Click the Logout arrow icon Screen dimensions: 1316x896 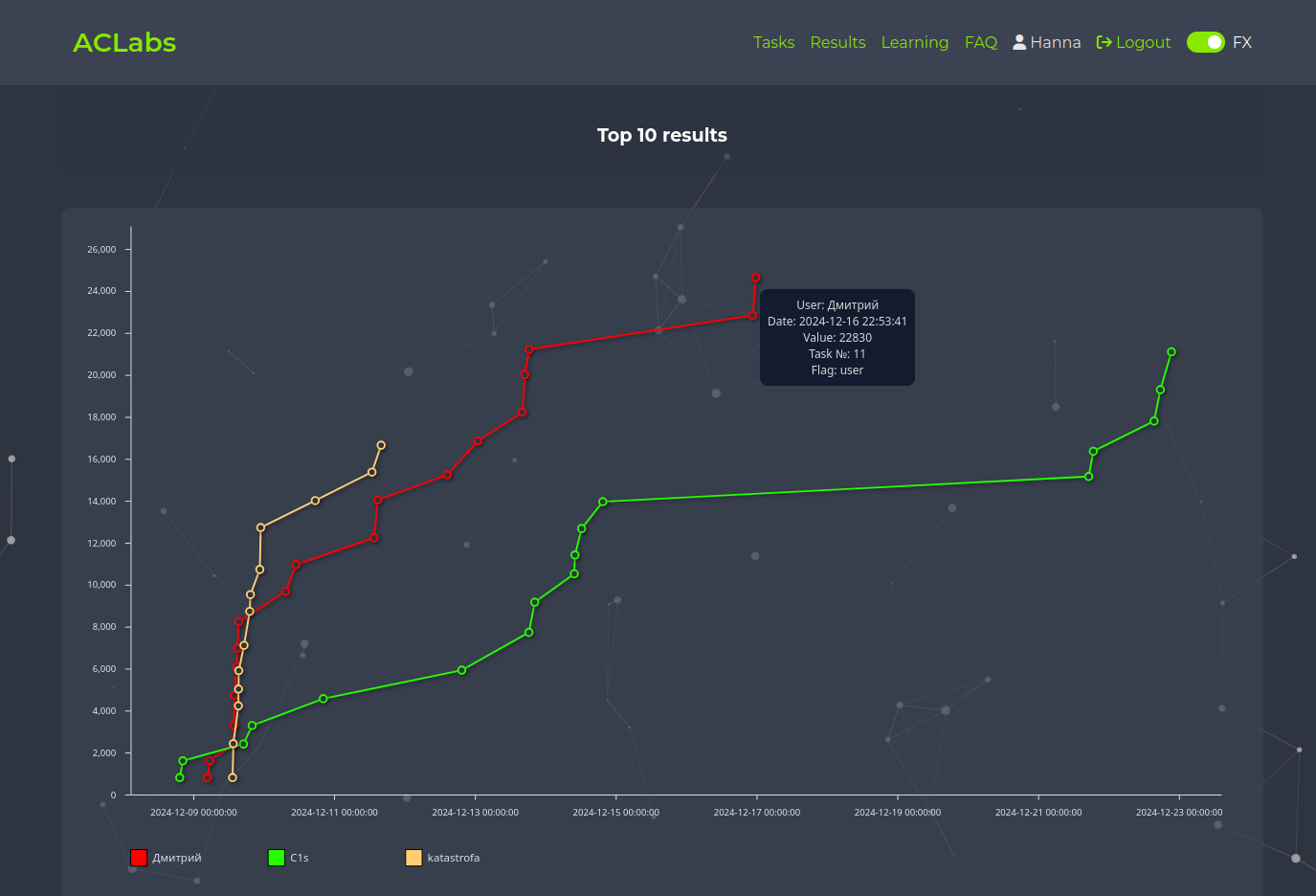point(1104,42)
